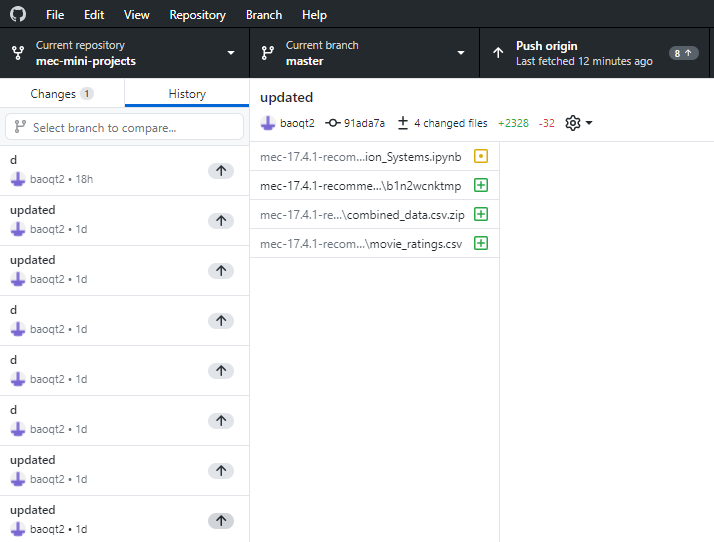Click added status icon for movie_ratings.csv

point(481,243)
